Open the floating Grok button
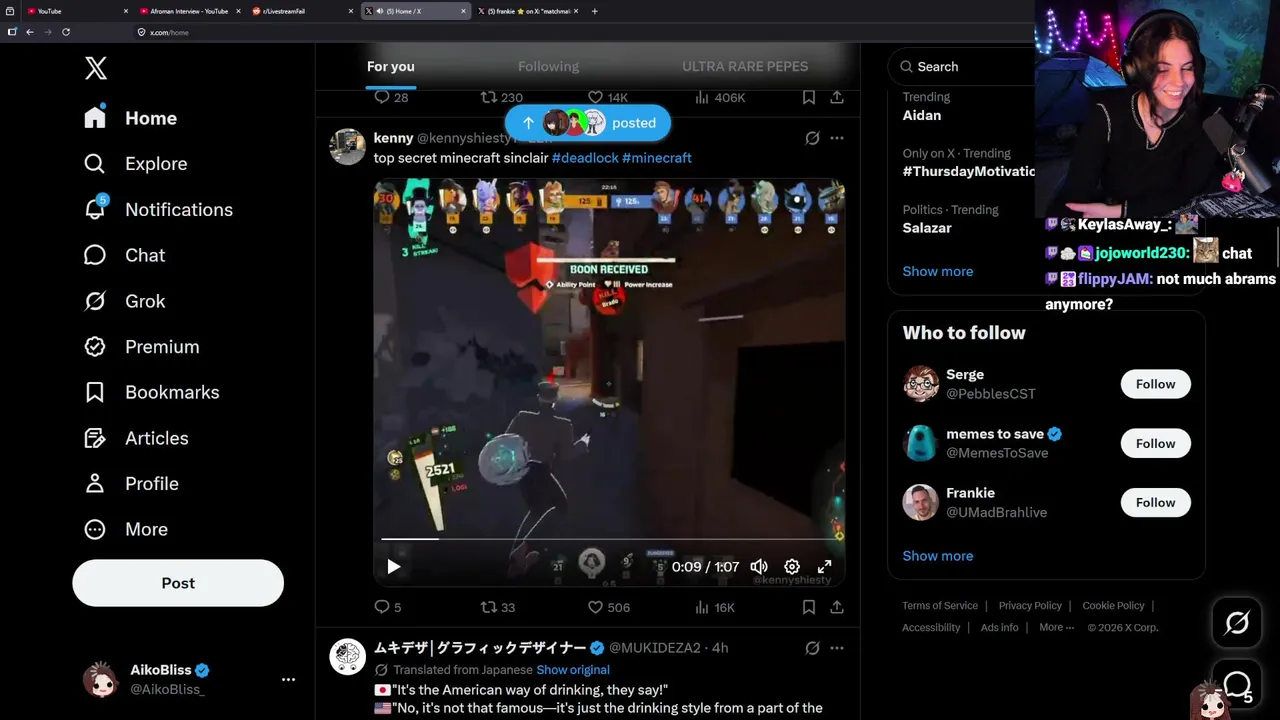 point(1237,623)
